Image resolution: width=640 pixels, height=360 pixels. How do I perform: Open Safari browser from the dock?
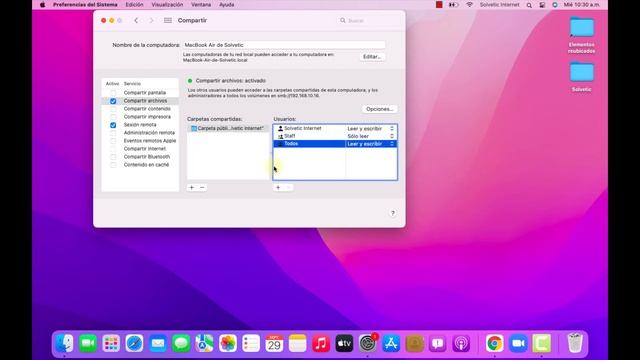[x=134, y=343]
